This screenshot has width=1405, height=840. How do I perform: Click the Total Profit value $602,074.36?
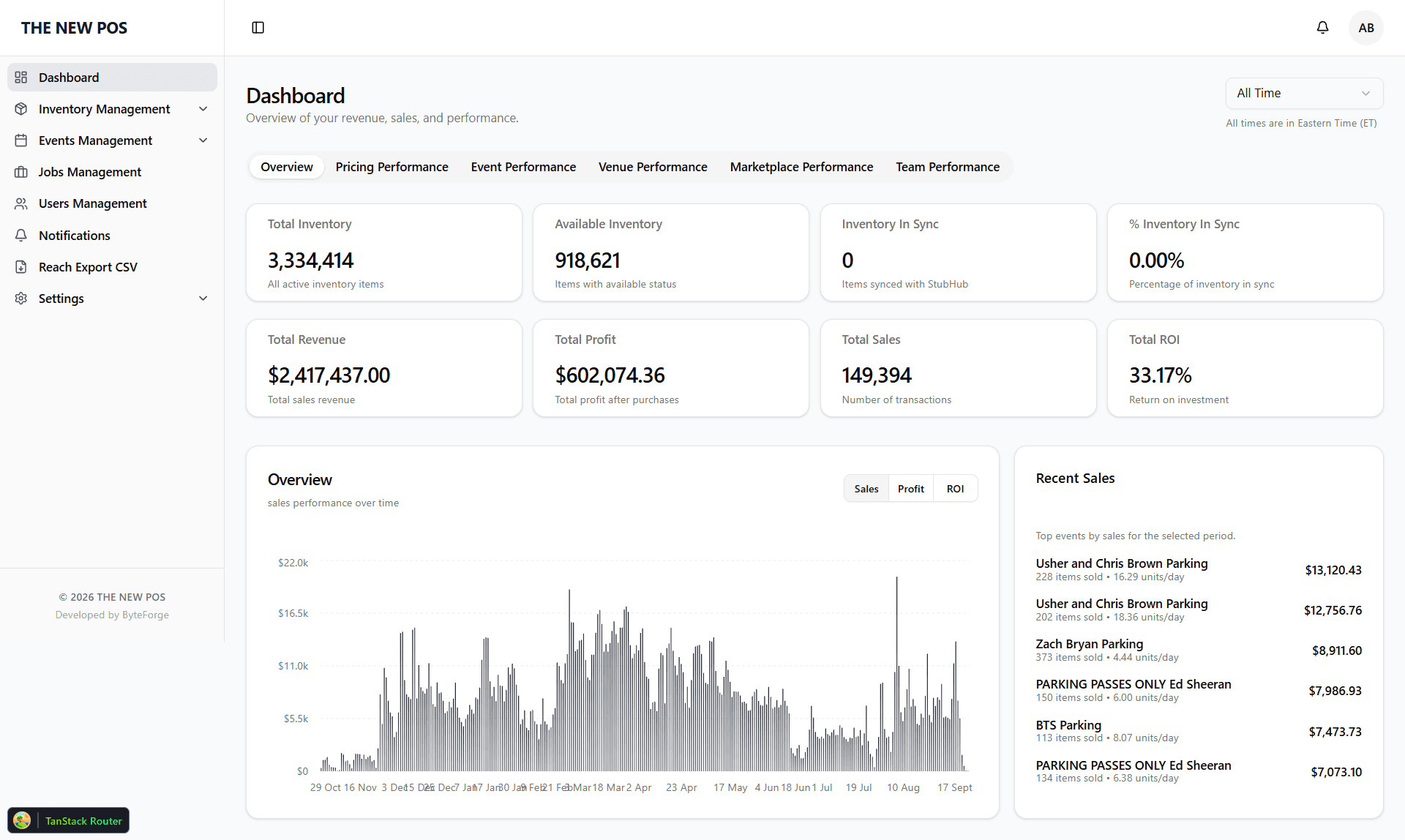610,375
